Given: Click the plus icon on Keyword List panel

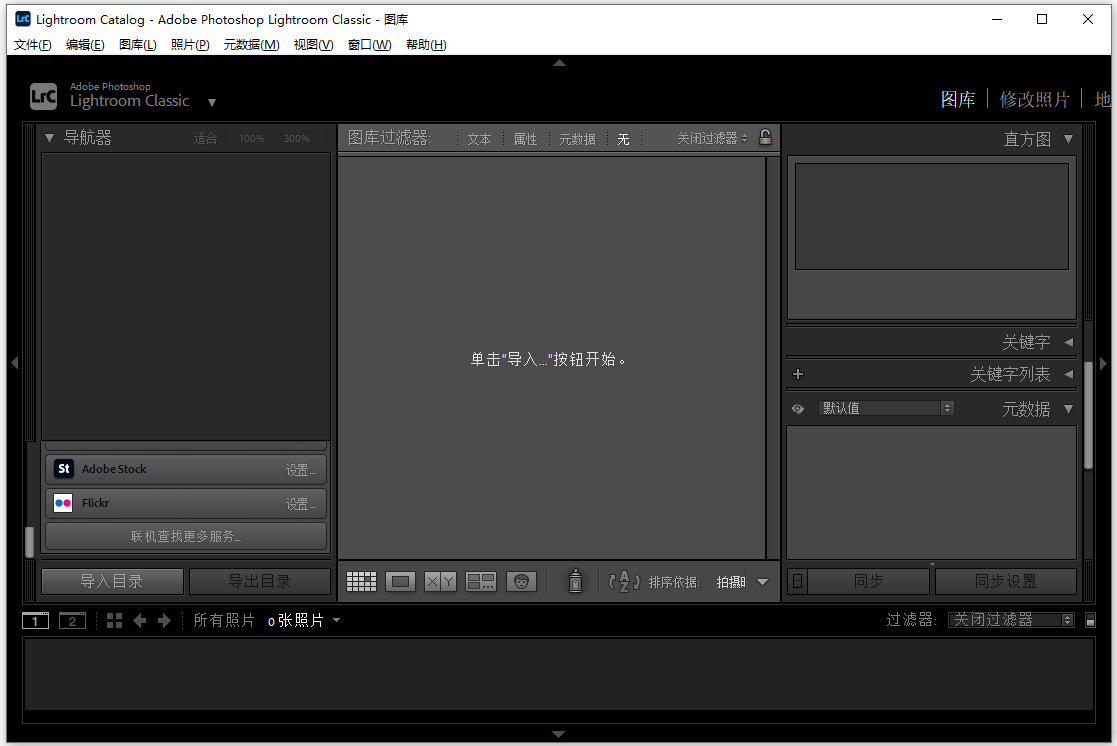Looking at the screenshot, I should 798,373.
